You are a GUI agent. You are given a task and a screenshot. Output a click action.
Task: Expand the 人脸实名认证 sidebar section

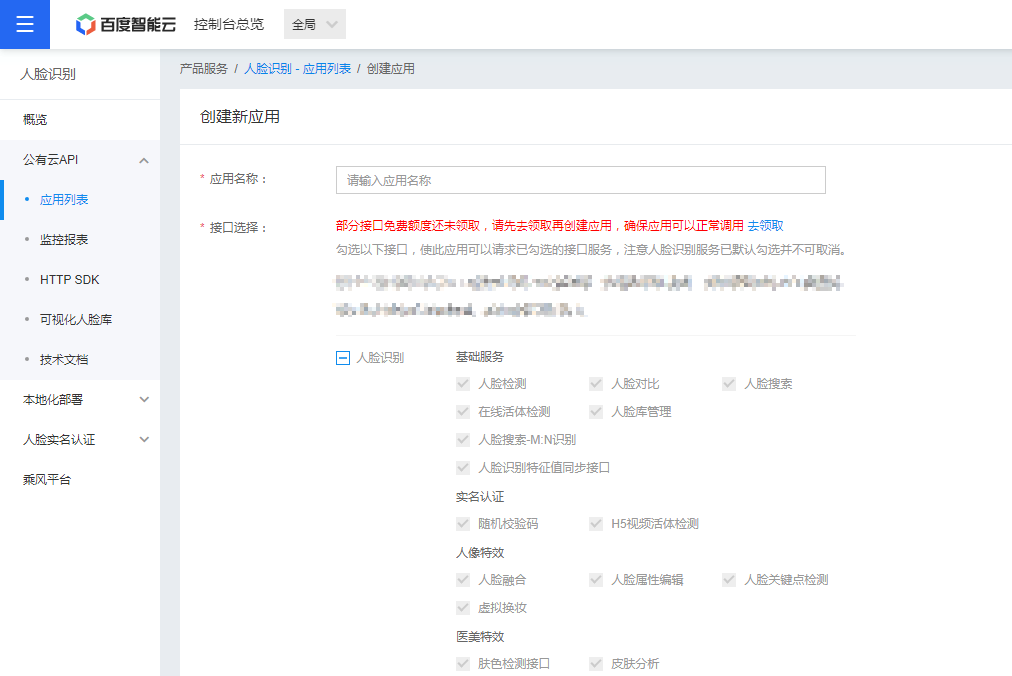pyautogui.click(x=144, y=440)
